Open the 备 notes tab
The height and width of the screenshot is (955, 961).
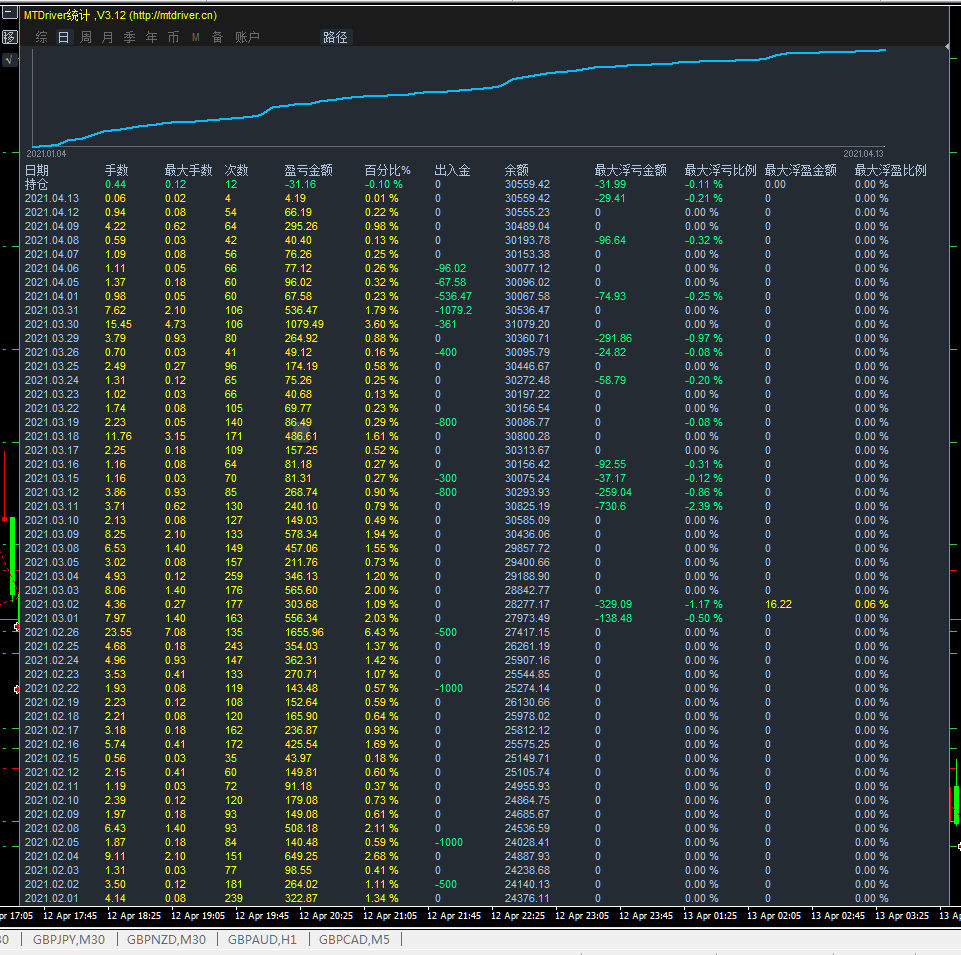tap(217, 37)
